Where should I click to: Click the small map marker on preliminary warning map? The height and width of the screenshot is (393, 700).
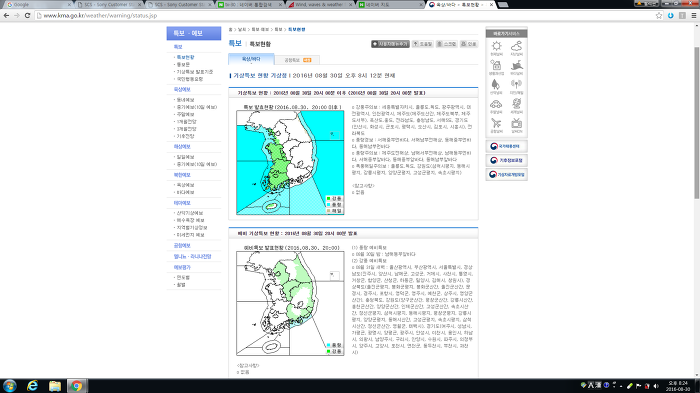334,276
